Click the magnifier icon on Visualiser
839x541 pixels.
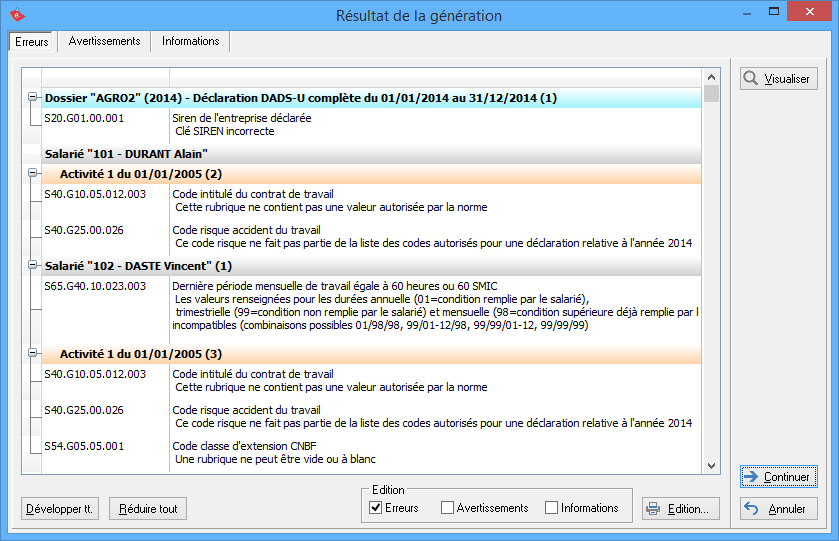click(751, 78)
